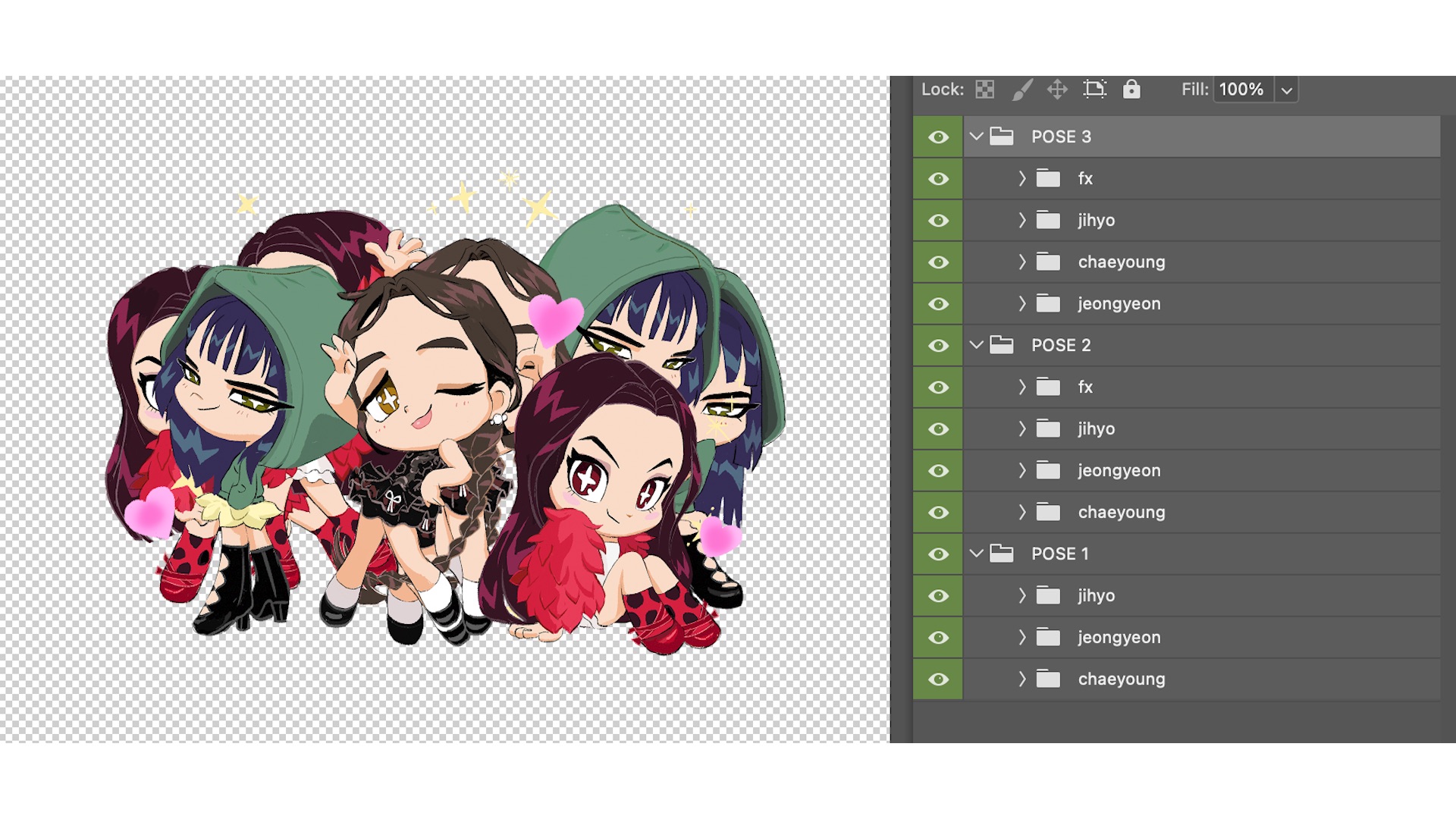
Task: Click folder icon of jeongyeon in POSE 2
Action: click(1048, 470)
